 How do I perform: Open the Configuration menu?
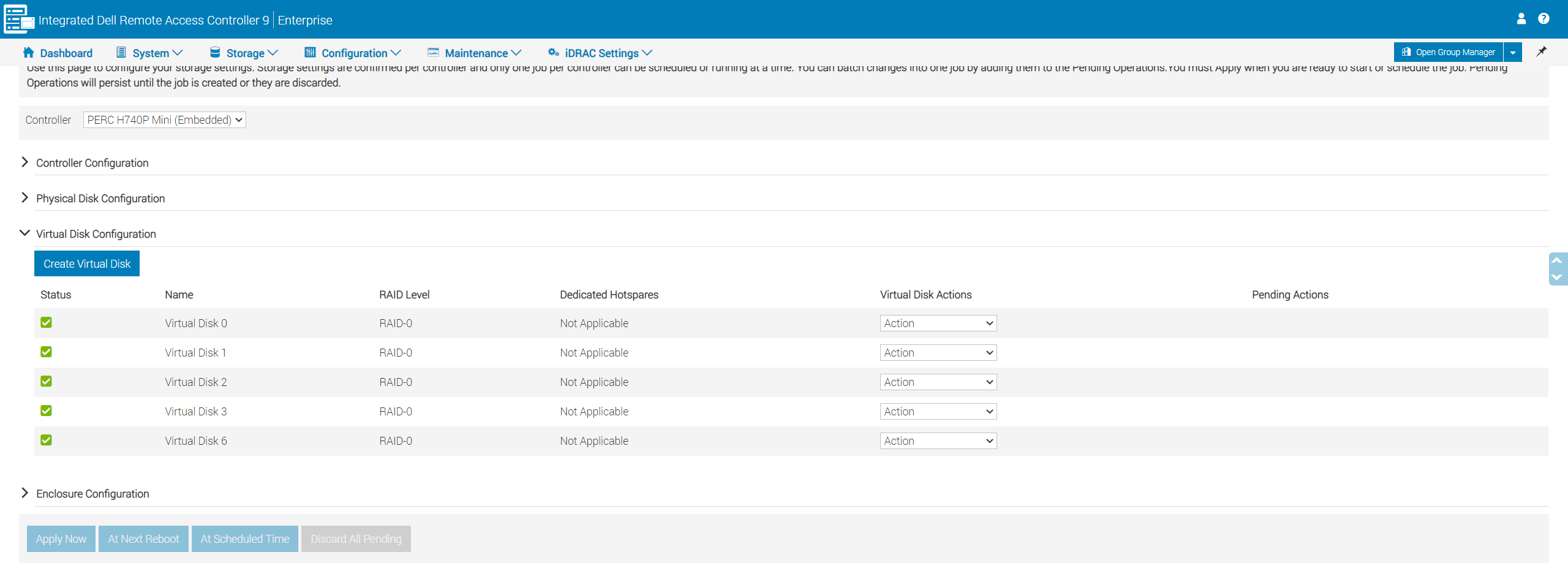pos(353,53)
